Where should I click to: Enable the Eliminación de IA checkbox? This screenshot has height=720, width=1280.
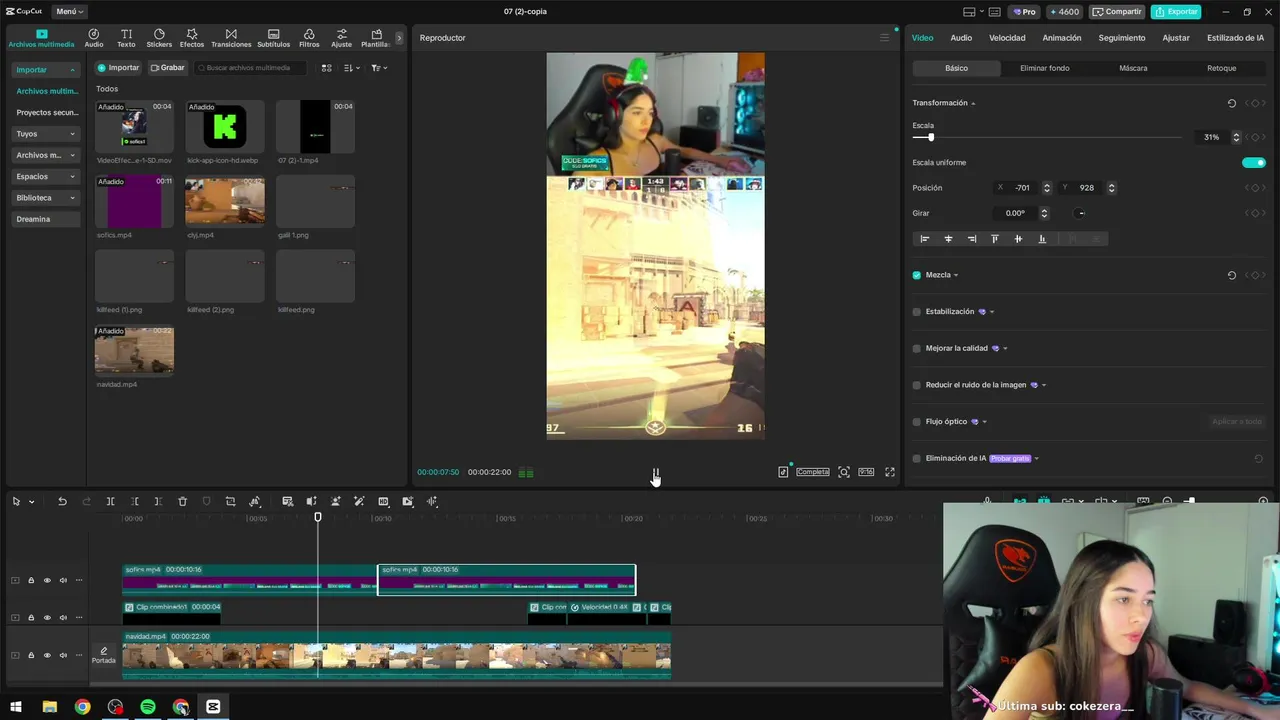[x=916, y=458]
